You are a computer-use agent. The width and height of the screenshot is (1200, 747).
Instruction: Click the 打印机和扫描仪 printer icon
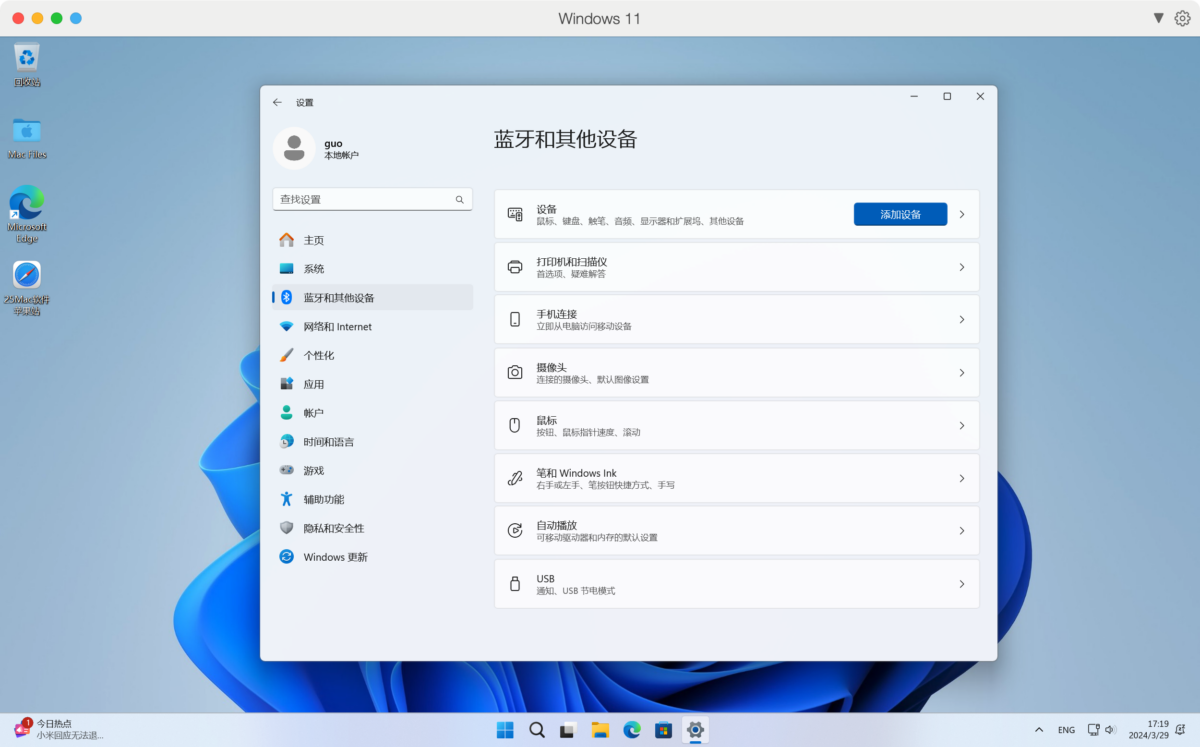point(515,267)
